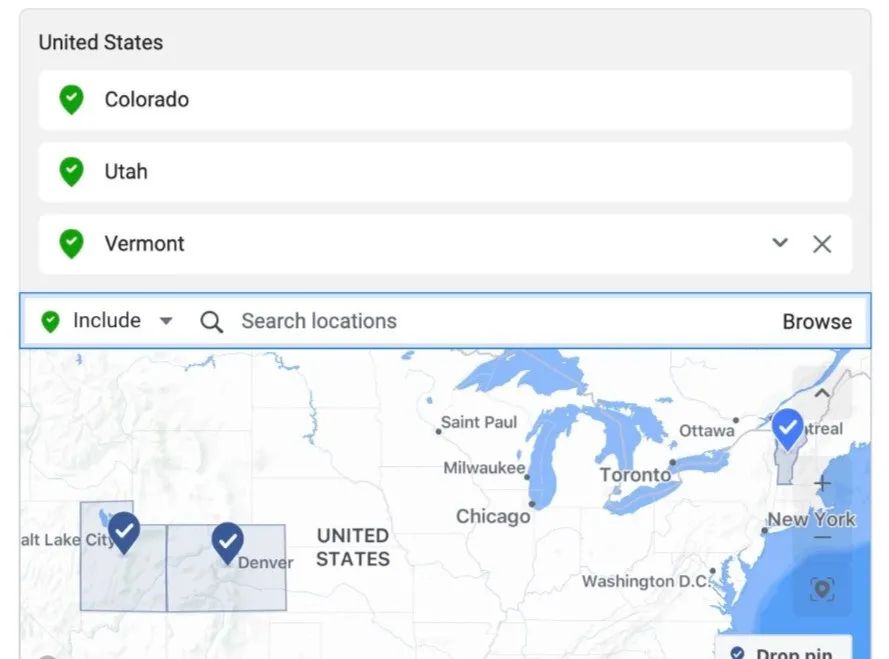Select the Vermont map pin on the map
The width and height of the screenshot is (889, 659).
pos(788,430)
